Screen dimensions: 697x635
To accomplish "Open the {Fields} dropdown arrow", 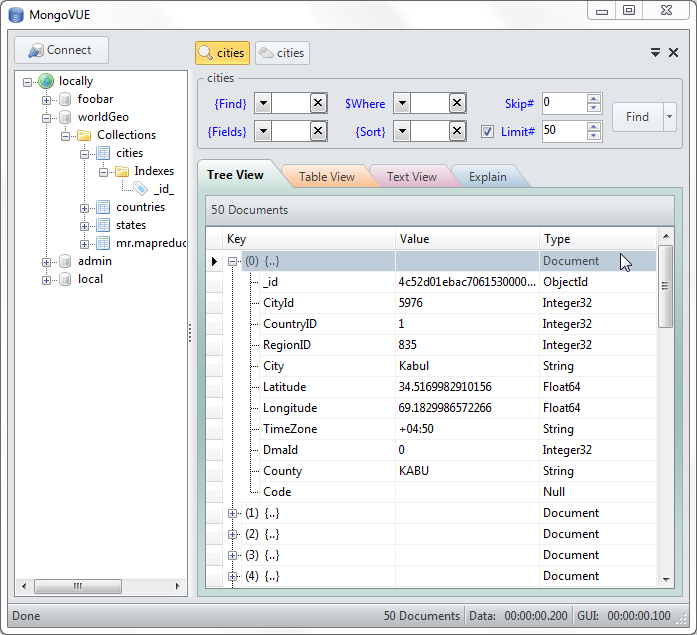I will pyautogui.click(x=263, y=131).
